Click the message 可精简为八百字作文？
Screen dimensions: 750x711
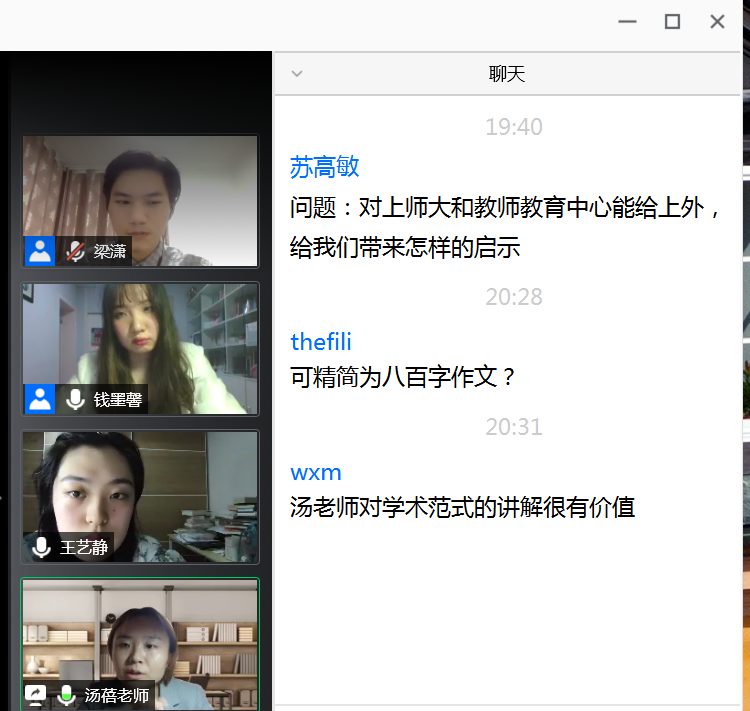pyautogui.click(x=404, y=377)
